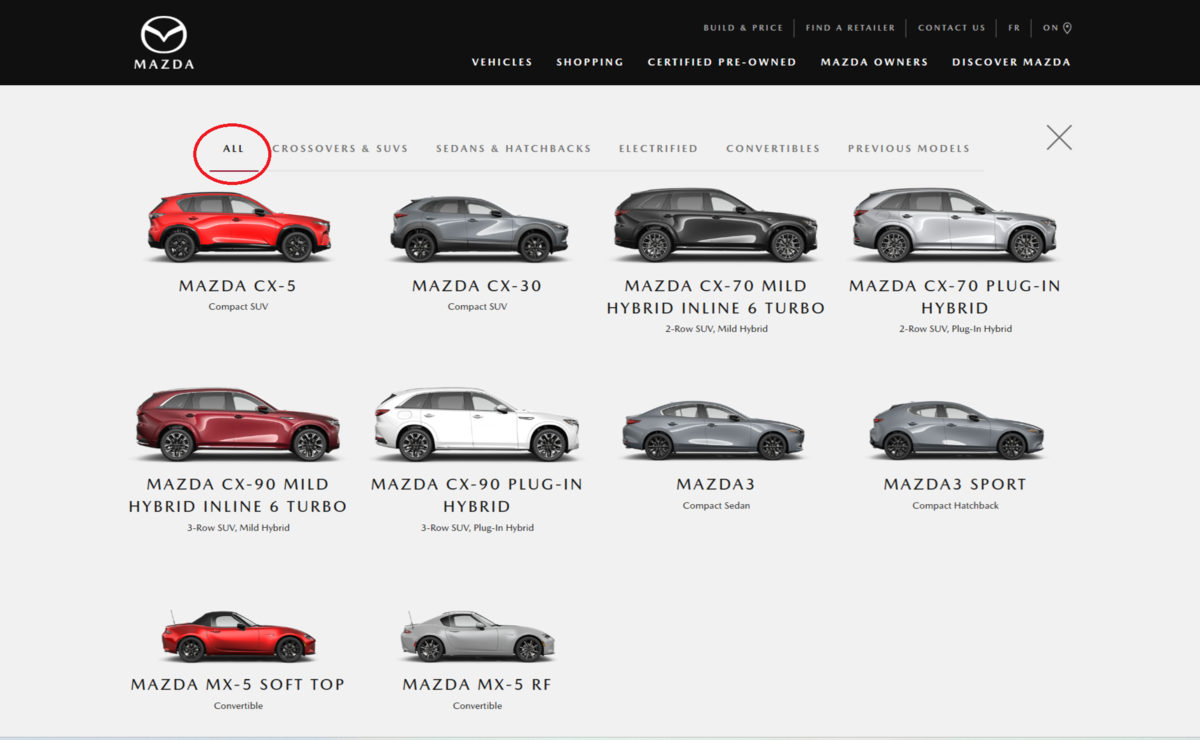Click the silver MX-5 RF image
Screen dimensions: 1200x740
[x=477, y=636]
